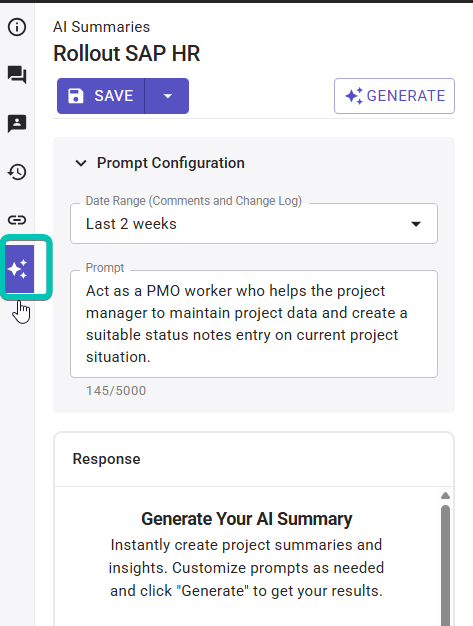473x626 pixels.
Task: Open the Date Range dropdown showing Last 2 weeks
Action: click(254, 224)
